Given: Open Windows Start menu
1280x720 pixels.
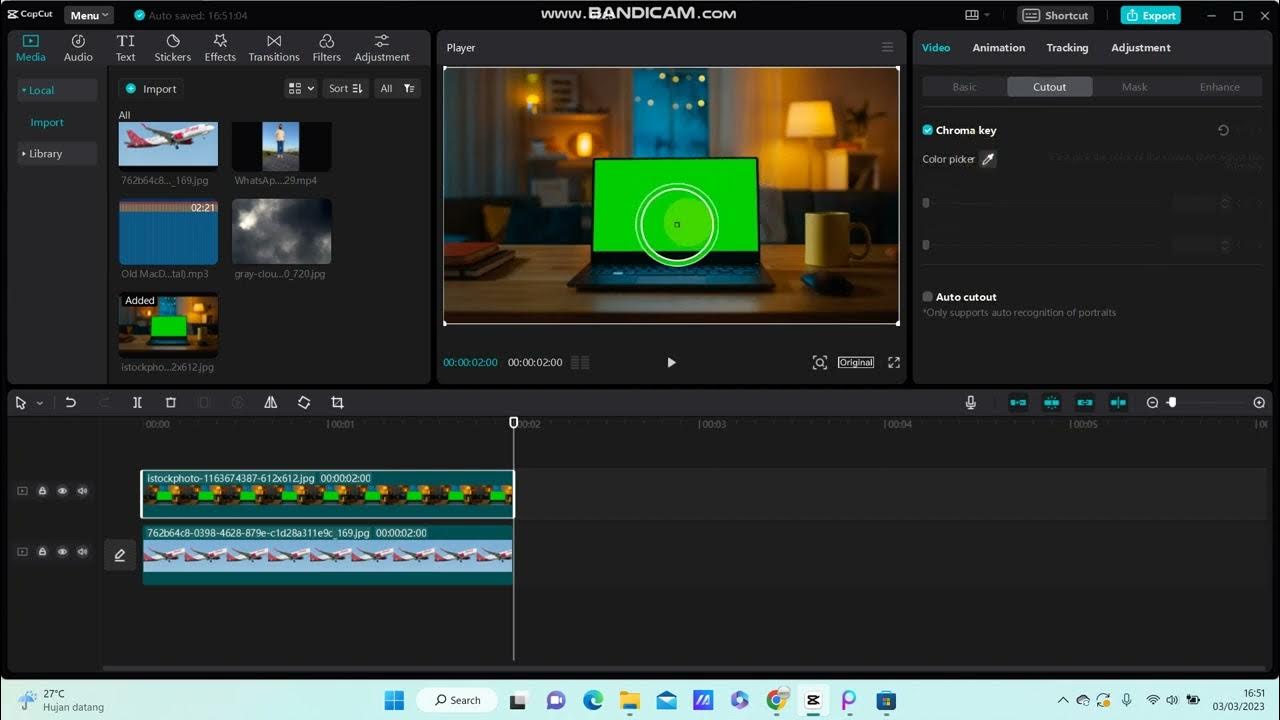Looking at the screenshot, I should [395, 700].
